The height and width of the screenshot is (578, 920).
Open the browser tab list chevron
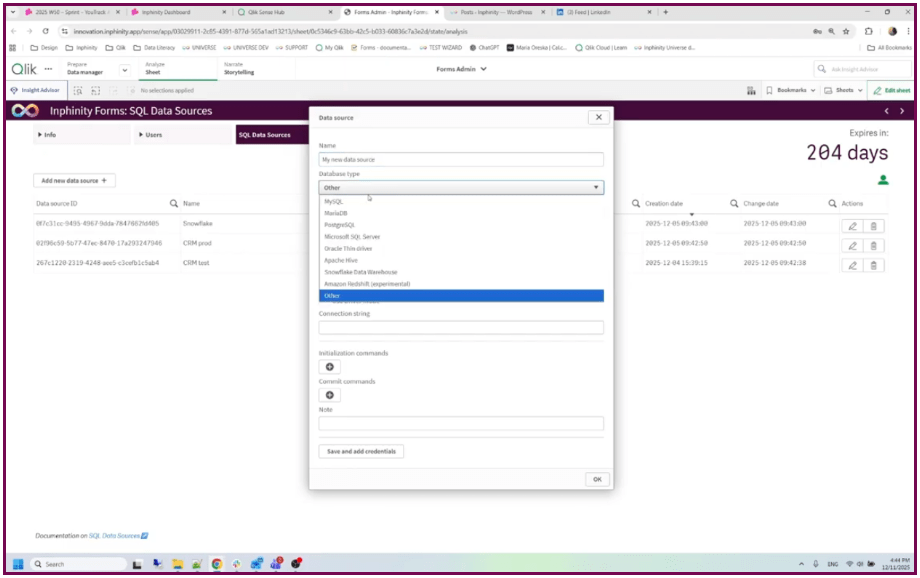click(x=13, y=12)
